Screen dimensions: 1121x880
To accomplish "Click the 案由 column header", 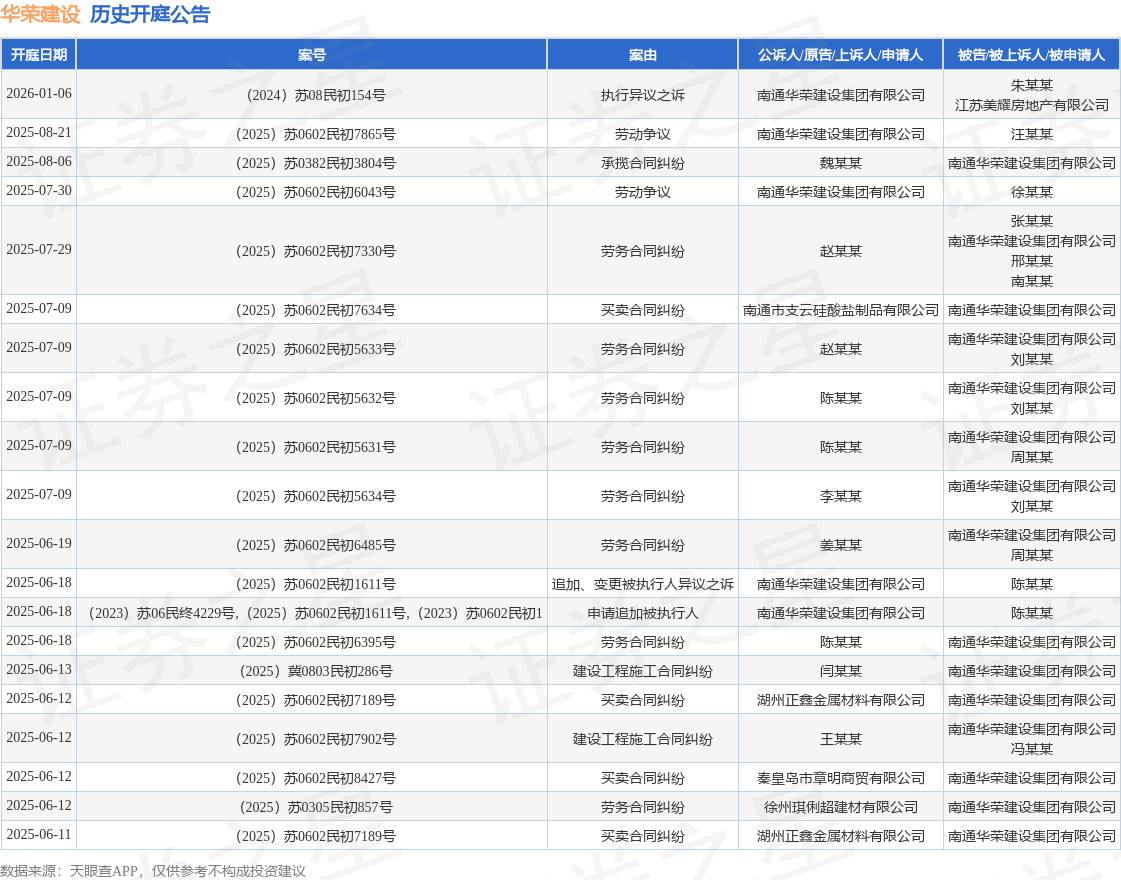I will [642, 55].
